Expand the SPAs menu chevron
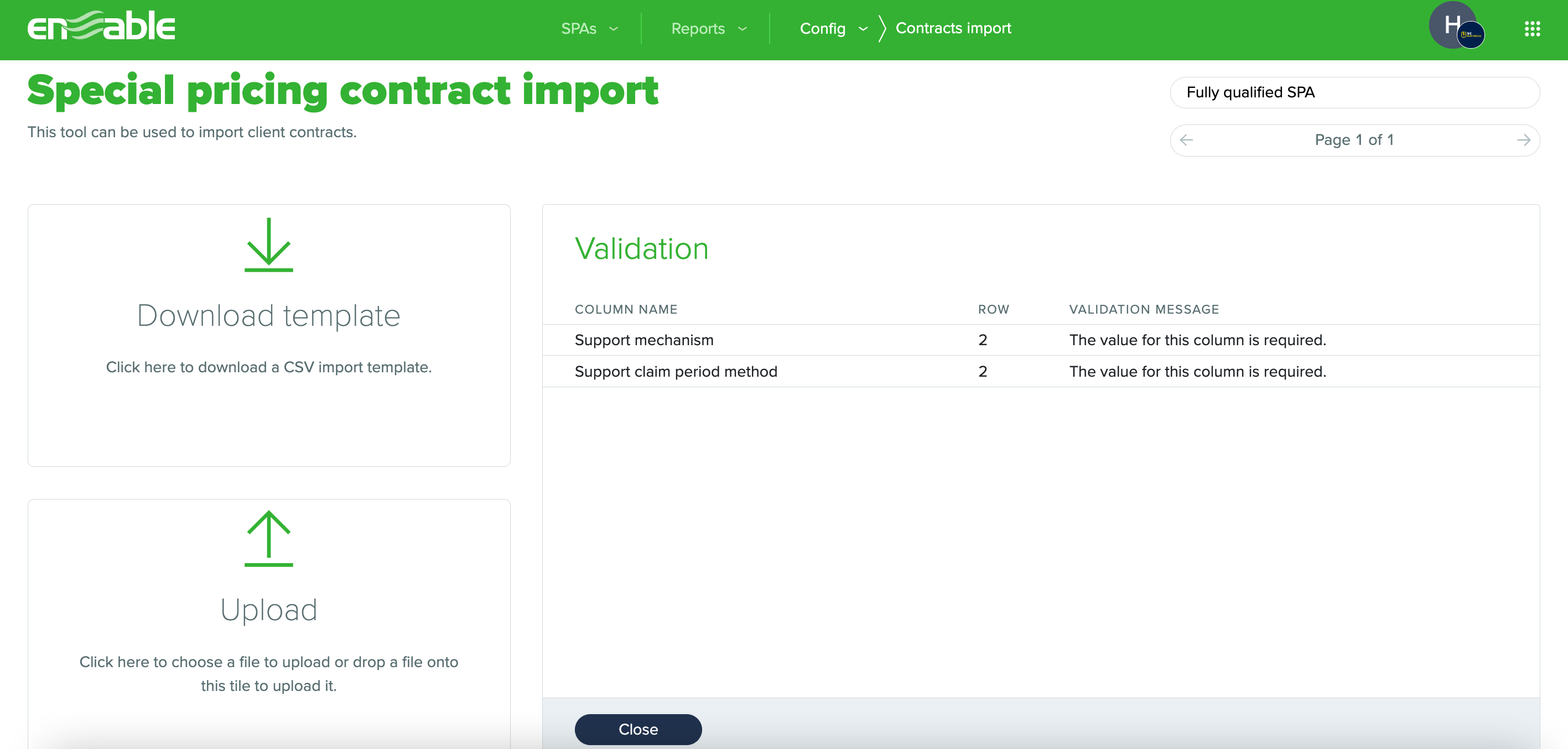1568x749 pixels. [x=614, y=29]
